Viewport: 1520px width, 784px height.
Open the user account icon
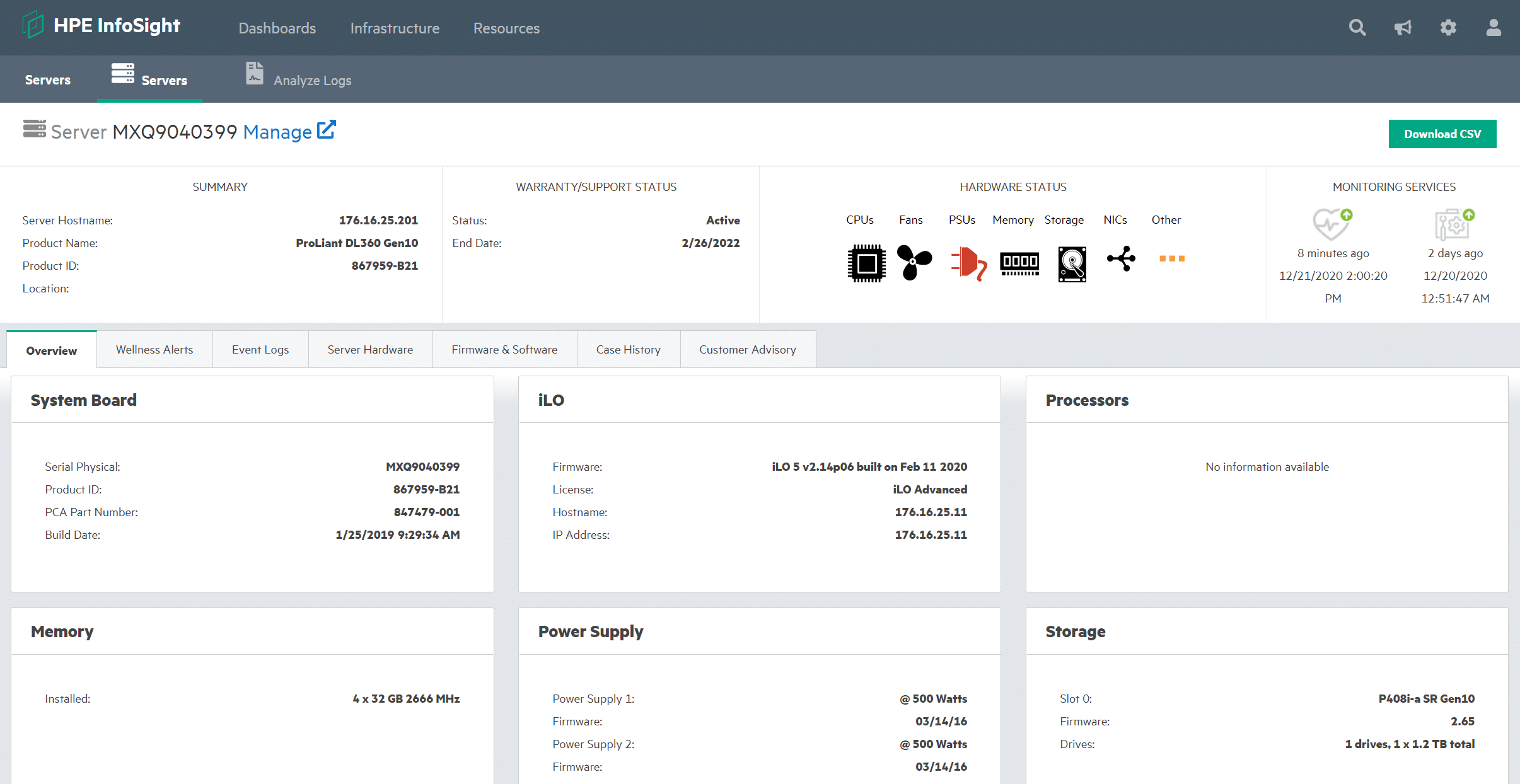(x=1494, y=28)
